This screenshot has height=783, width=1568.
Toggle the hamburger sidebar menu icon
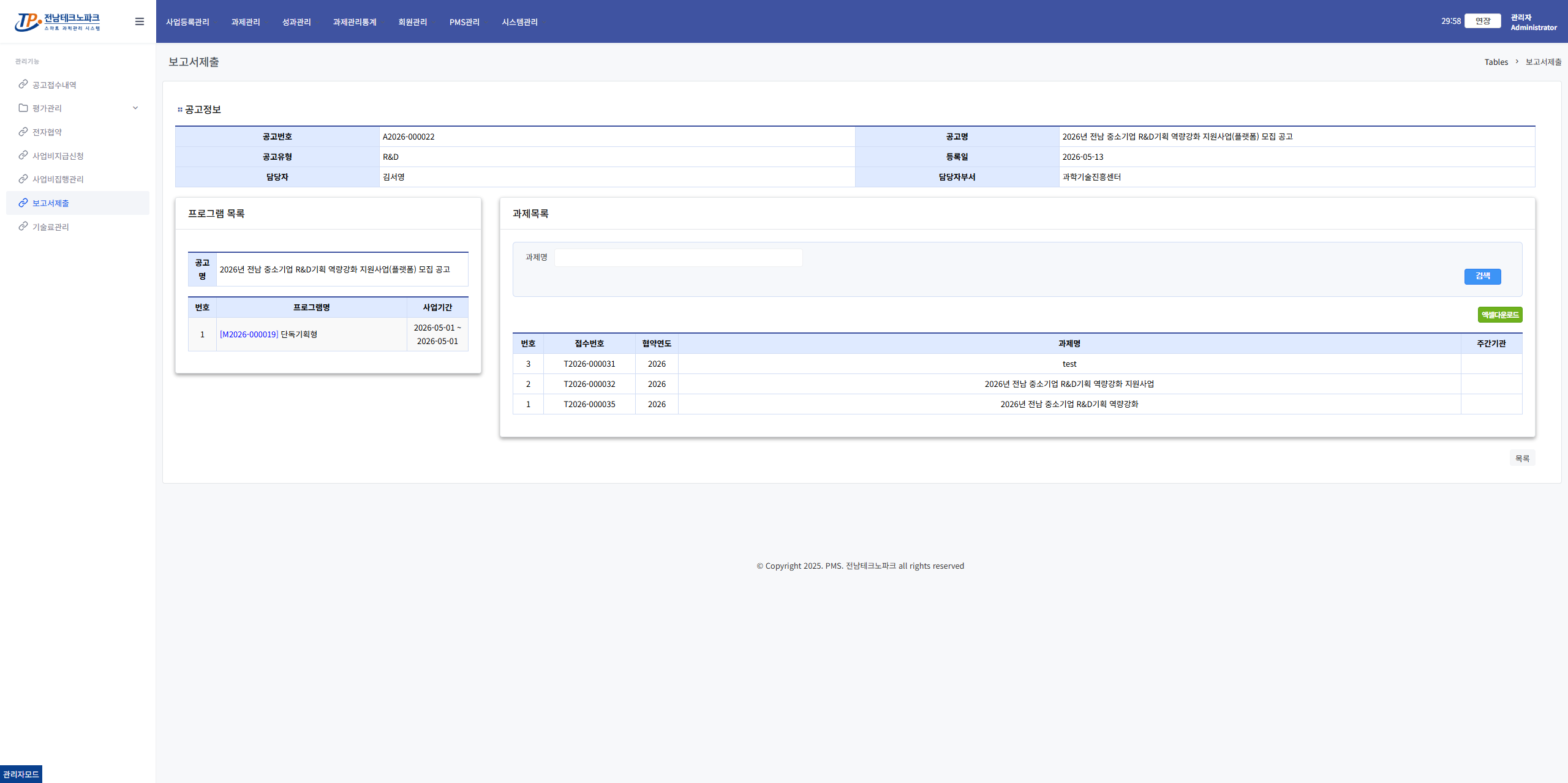point(140,21)
